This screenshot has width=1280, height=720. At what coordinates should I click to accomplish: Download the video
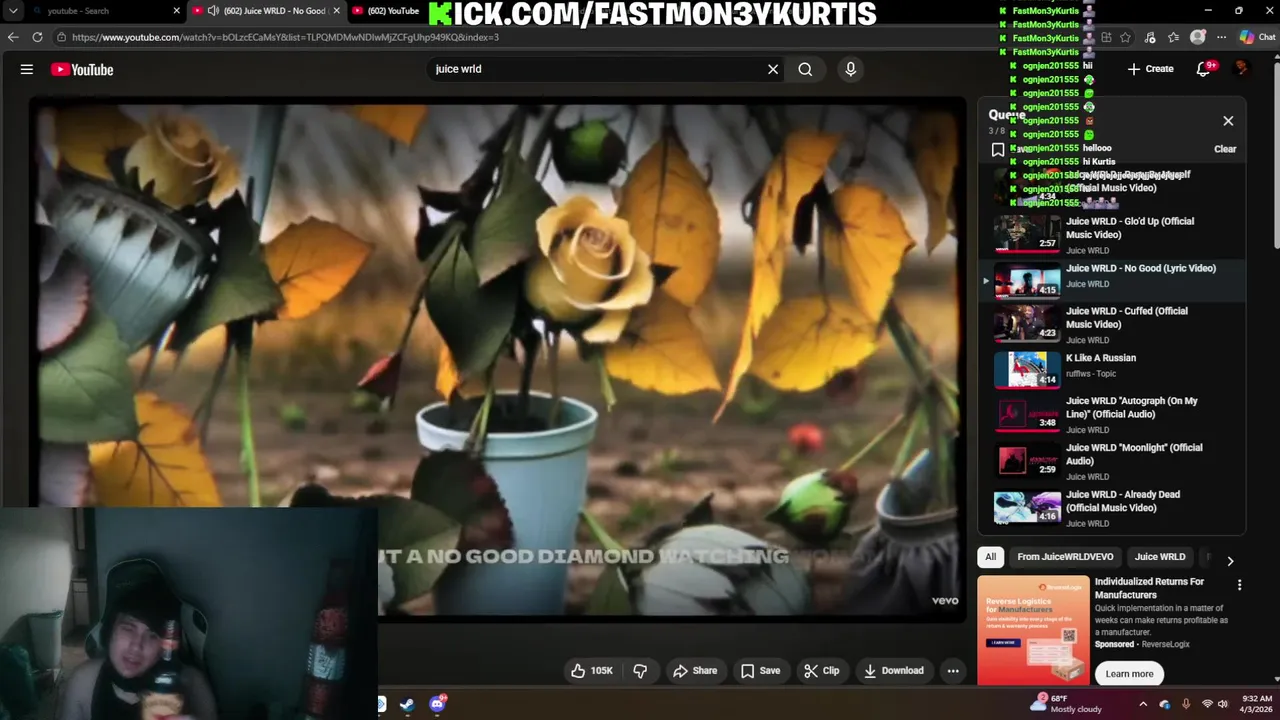[x=894, y=671]
